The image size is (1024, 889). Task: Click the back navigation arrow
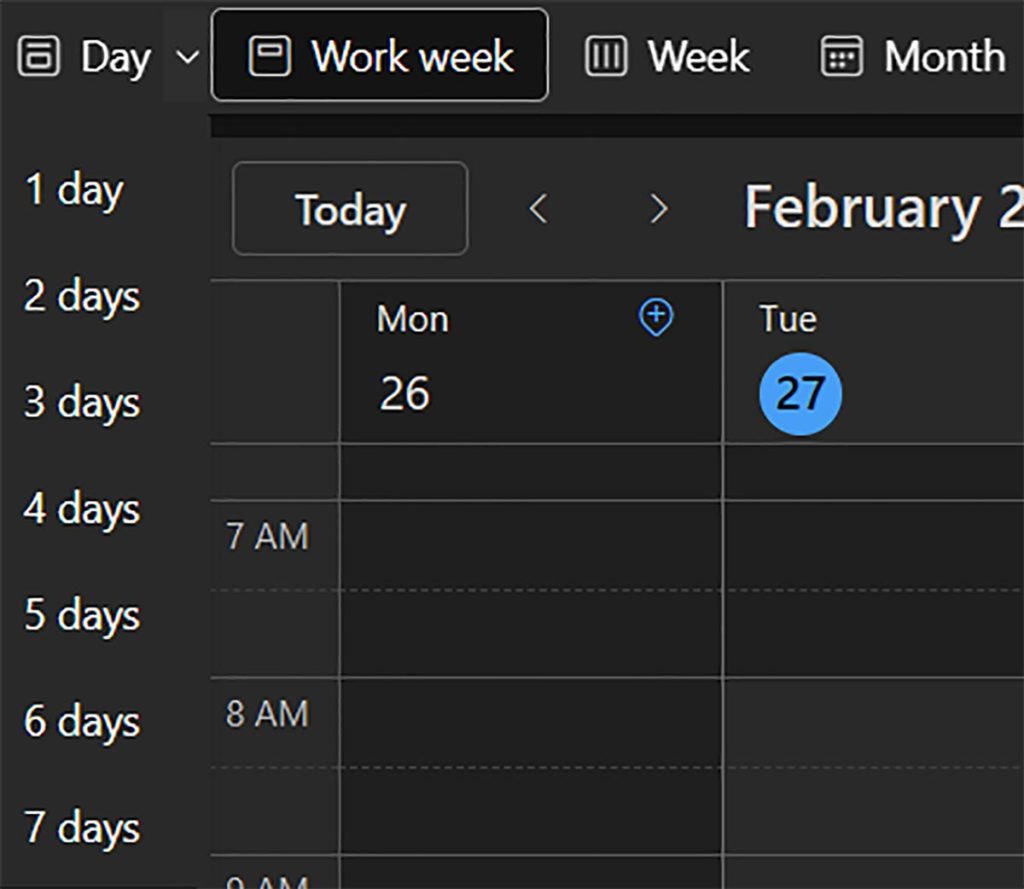pyautogui.click(x=538, y=209)
